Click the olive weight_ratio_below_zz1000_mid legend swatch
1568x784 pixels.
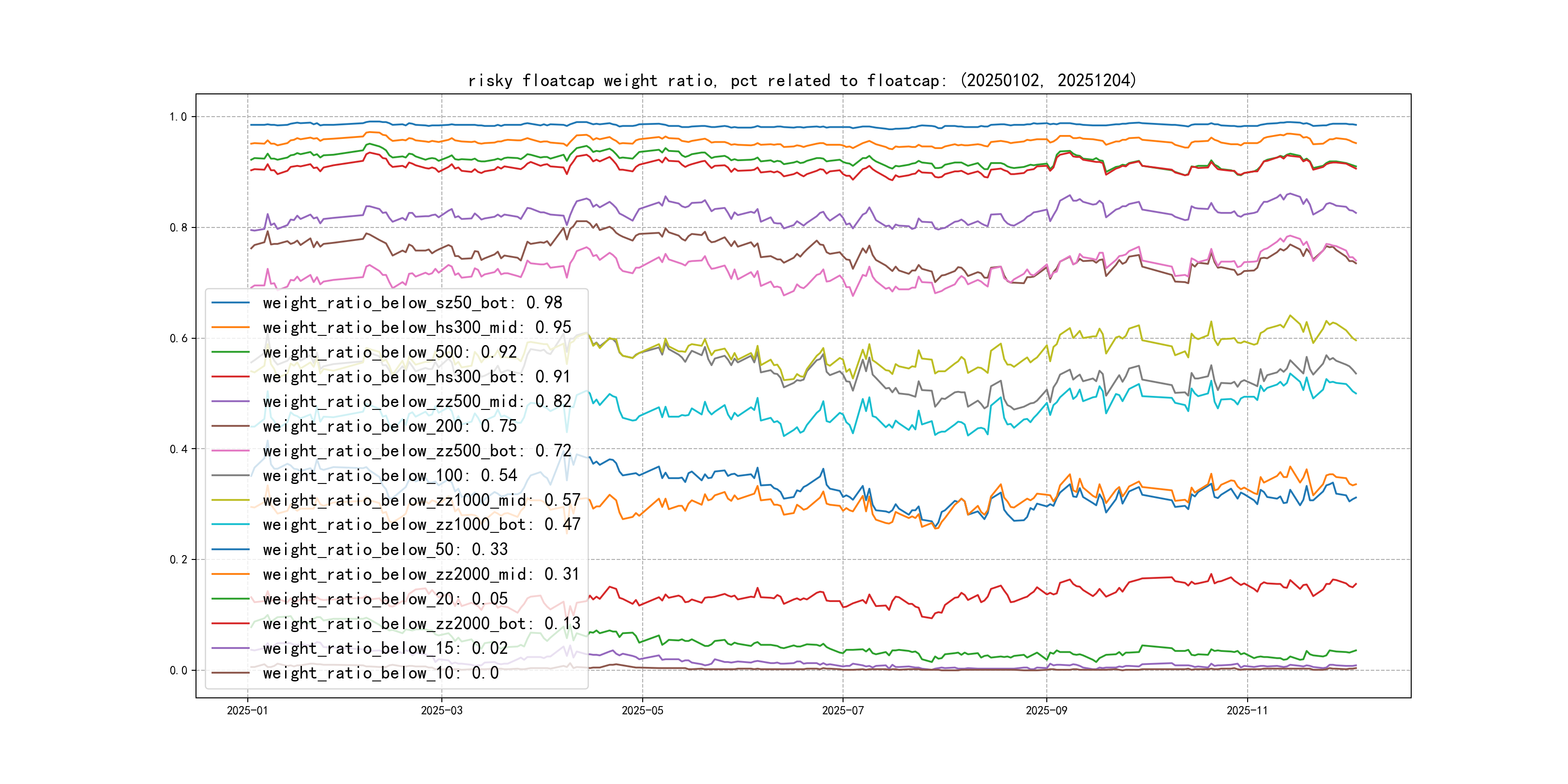[230, 500]
